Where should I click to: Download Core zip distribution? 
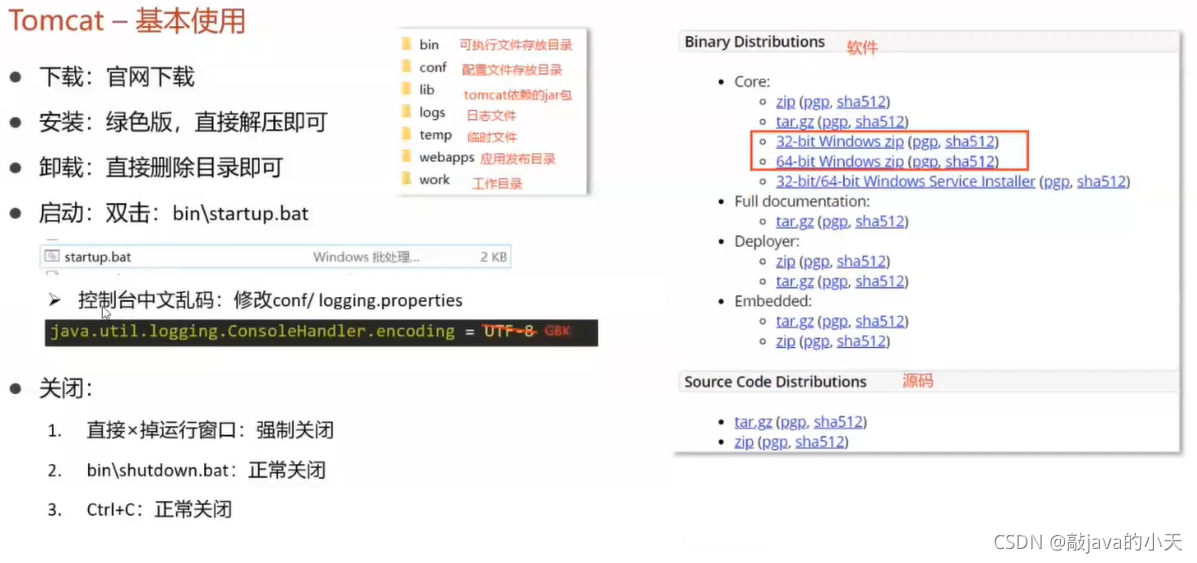(786, 102)
